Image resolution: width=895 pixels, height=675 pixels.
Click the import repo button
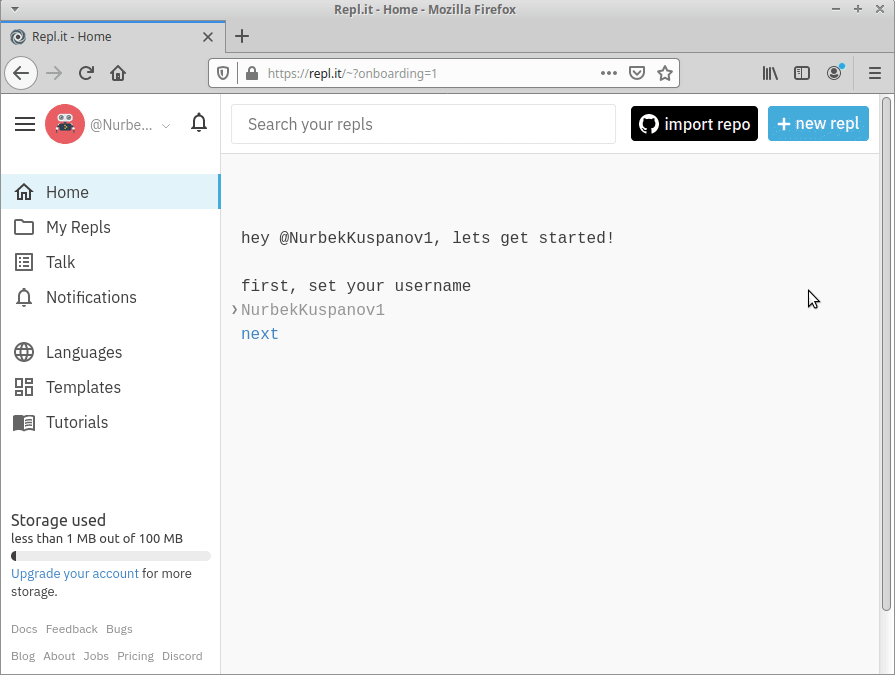pos(694,124)
